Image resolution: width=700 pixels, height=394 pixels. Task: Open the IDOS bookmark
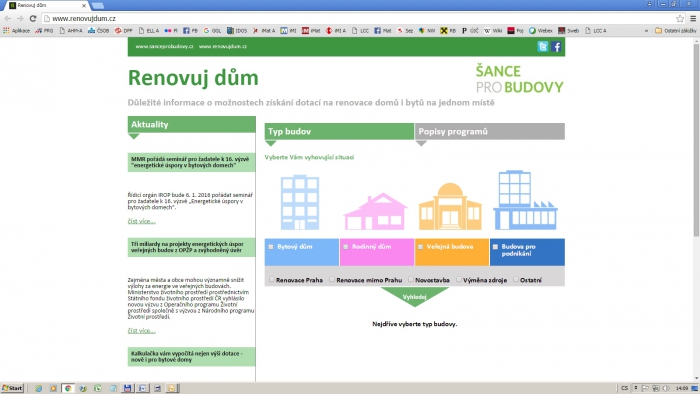pyautogui.click(x=237, y=31)
